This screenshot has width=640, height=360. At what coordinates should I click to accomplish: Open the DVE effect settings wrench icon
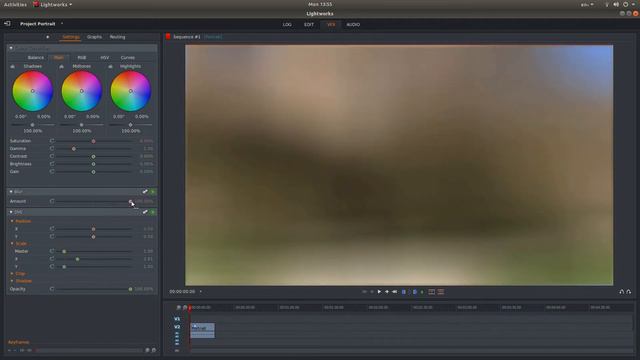(x=145, y=212)
